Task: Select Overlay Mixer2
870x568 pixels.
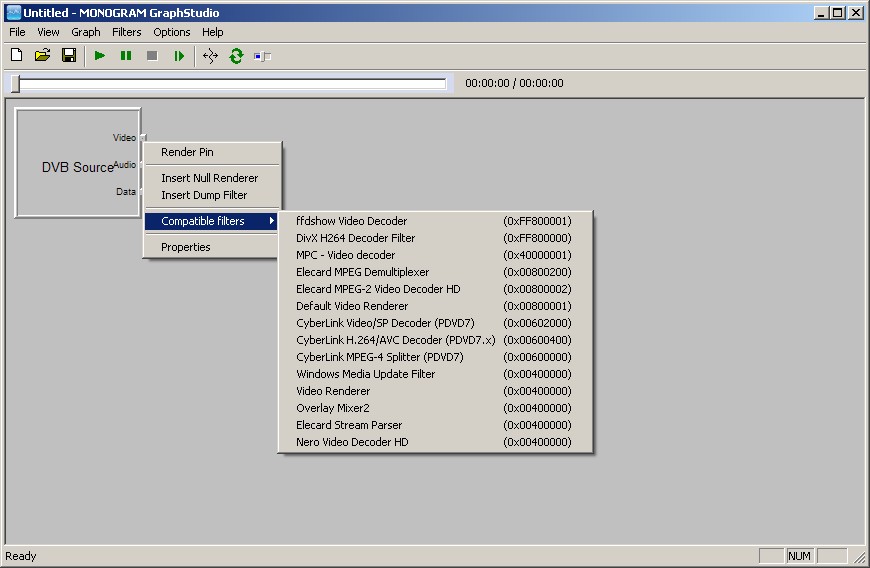Action: [x=436, y=408]
